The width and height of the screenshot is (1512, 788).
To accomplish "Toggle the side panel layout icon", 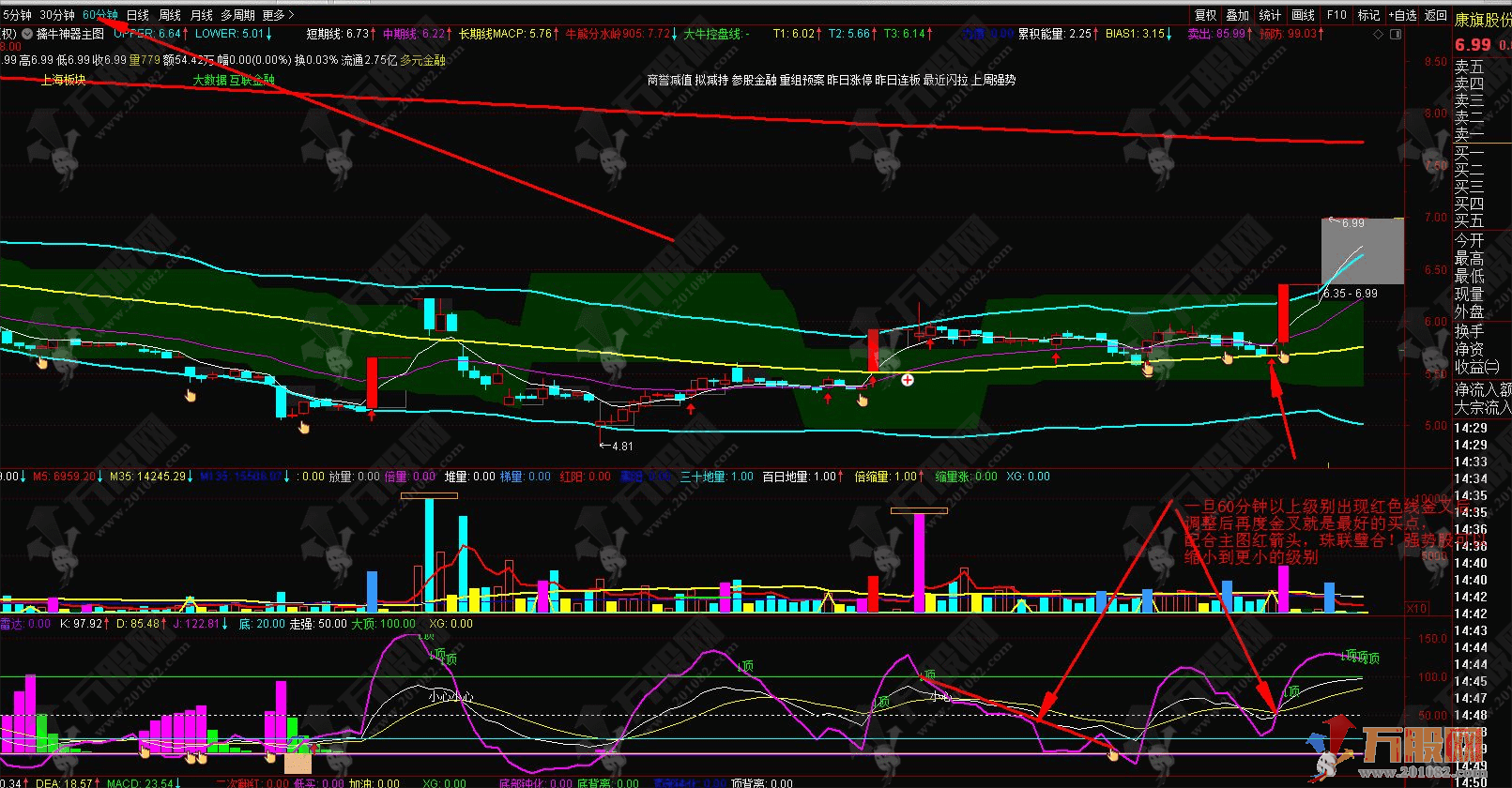I will [1396, 34].
